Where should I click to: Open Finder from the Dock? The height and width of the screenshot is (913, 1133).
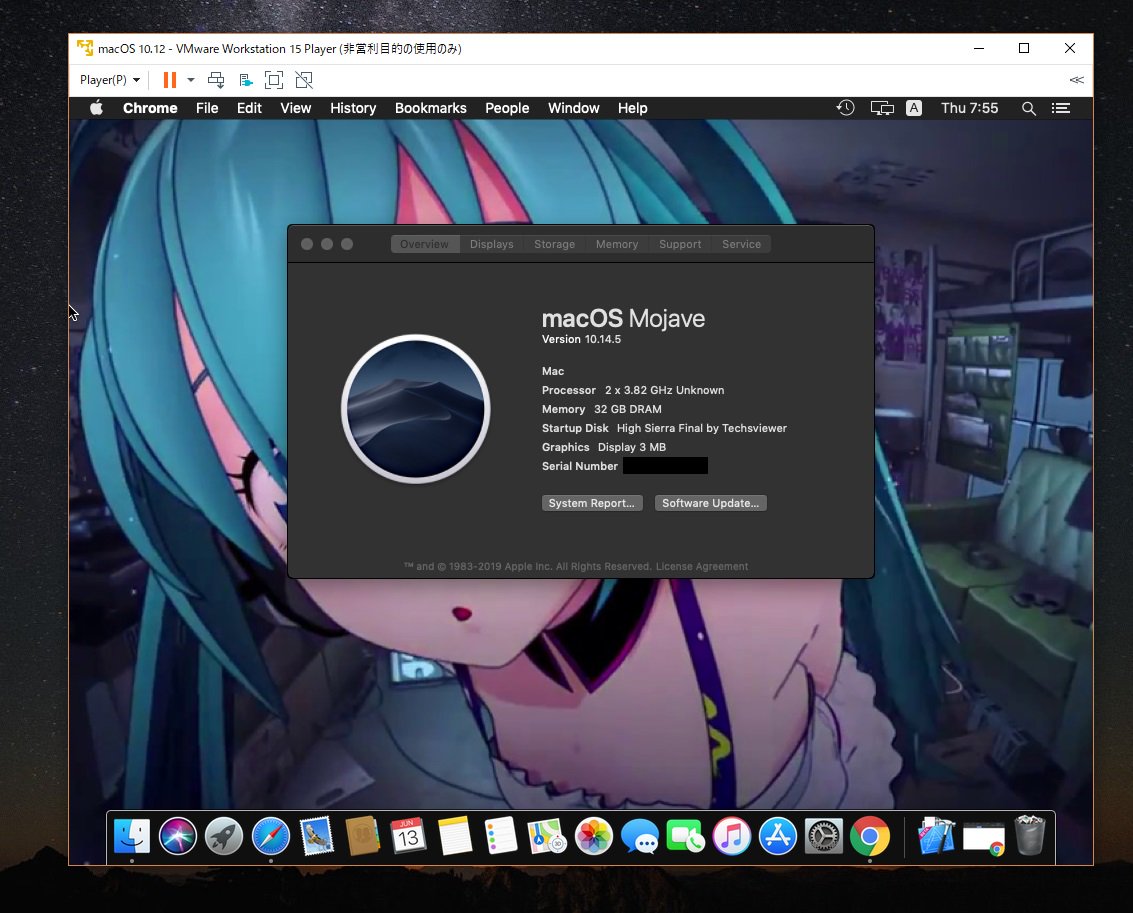132,836
